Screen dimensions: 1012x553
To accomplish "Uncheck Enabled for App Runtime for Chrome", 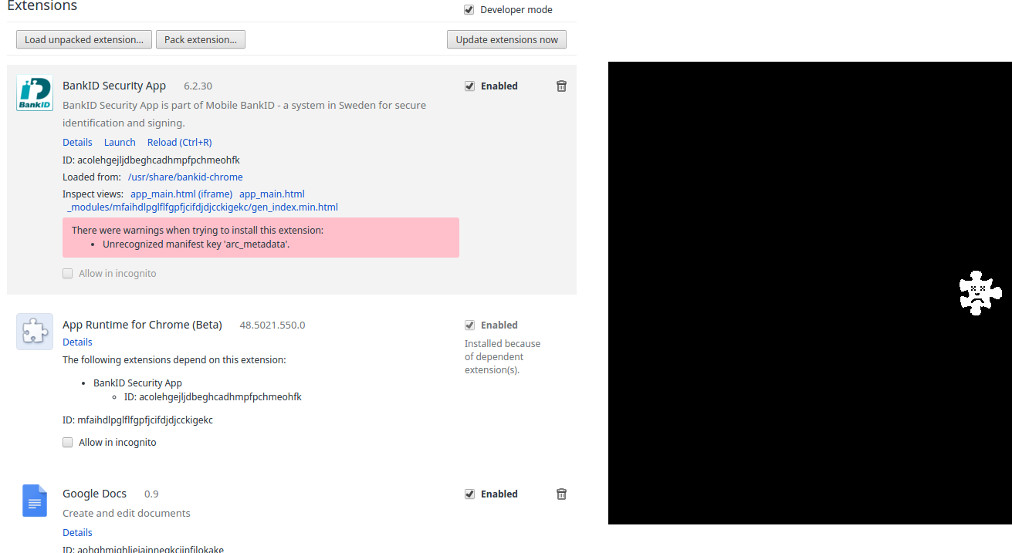I will click(469, 325).
